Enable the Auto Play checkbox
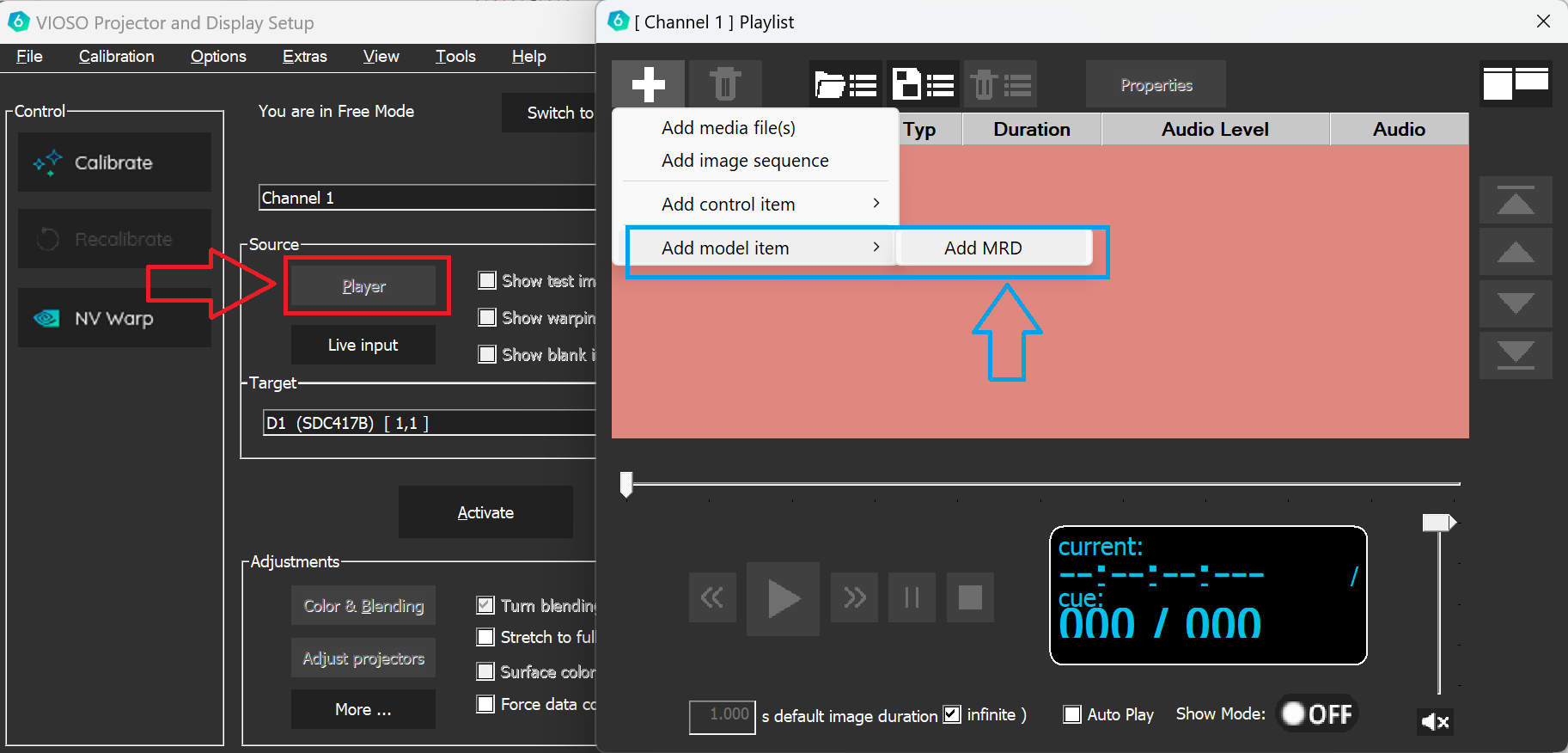The image size is (1568, 753). tap(1072, 714)
